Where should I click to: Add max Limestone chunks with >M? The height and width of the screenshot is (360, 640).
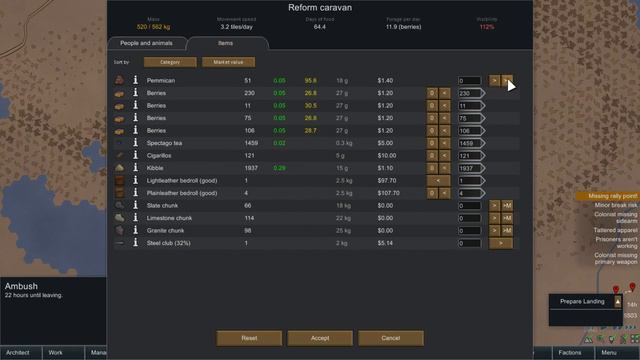click(507, 218)
